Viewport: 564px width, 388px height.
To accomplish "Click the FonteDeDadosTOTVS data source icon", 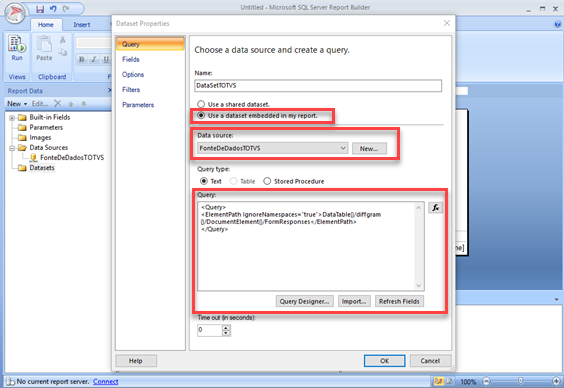I will point(33,158).
